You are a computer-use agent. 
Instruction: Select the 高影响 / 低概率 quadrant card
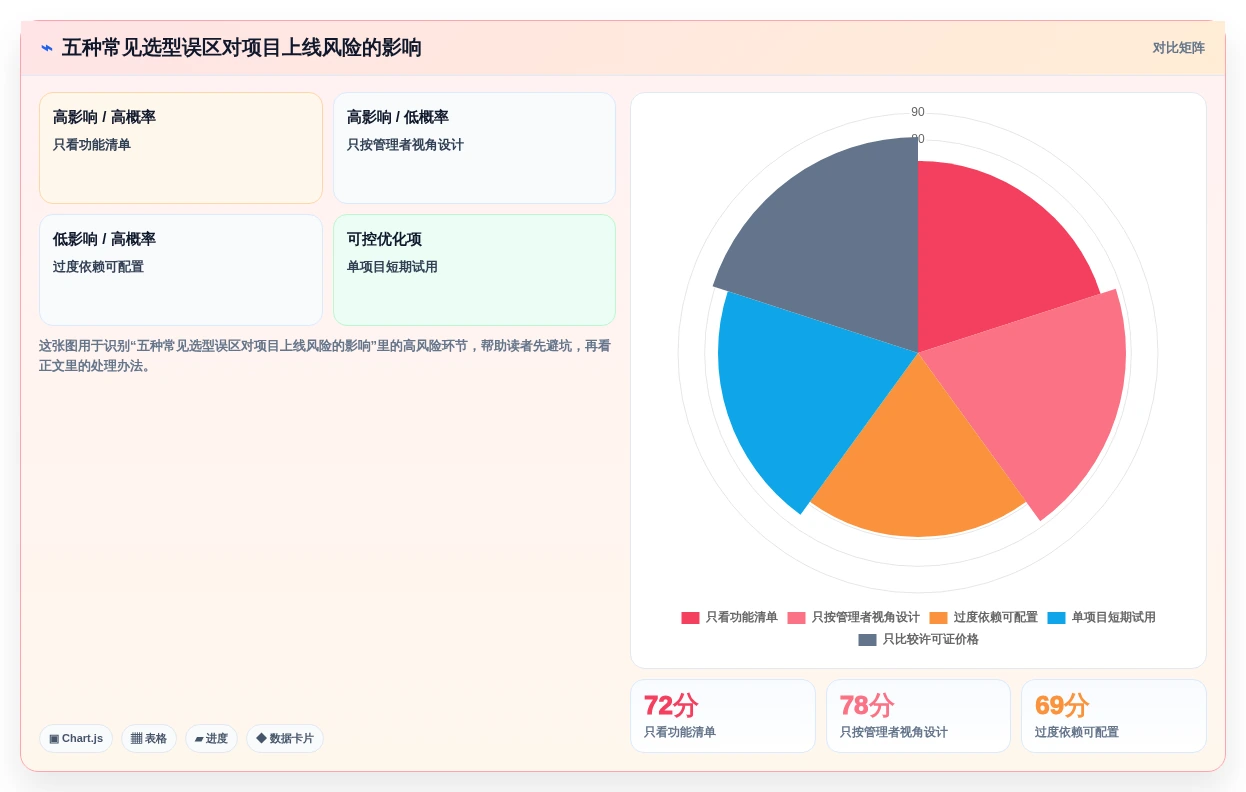pyautogui.click(x=474, y=148)
